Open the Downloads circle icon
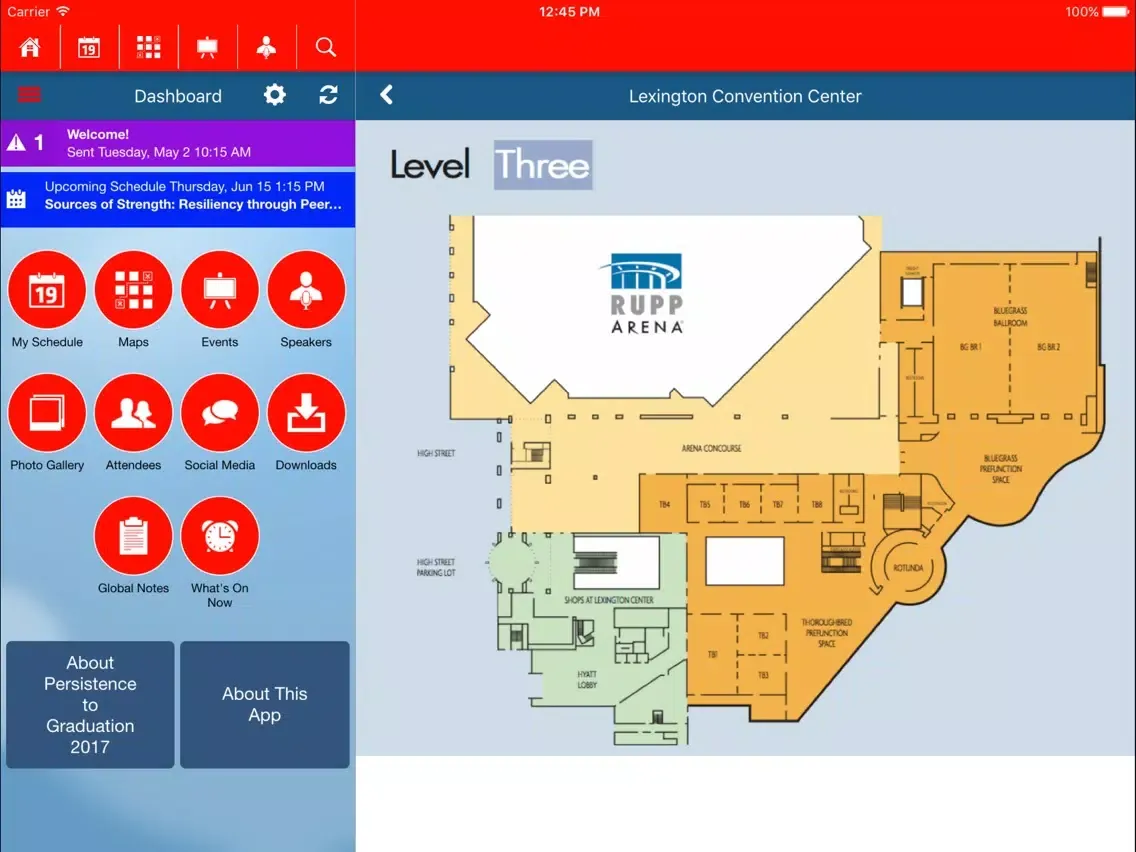Image resolution: width=1136 pixels, height=852 pixels. (306, 413)
